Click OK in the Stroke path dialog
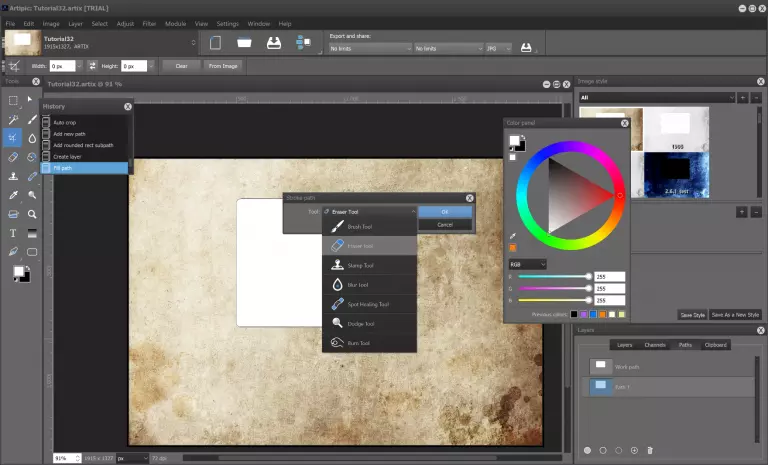This screenshot has width=768, height=465. pos(445,212)
